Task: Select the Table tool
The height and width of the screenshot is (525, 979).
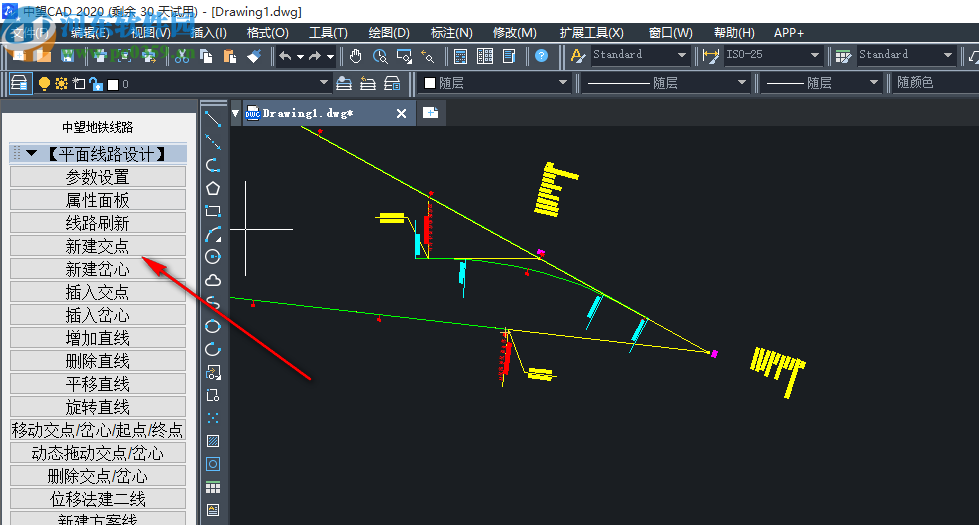Action: 213,487
